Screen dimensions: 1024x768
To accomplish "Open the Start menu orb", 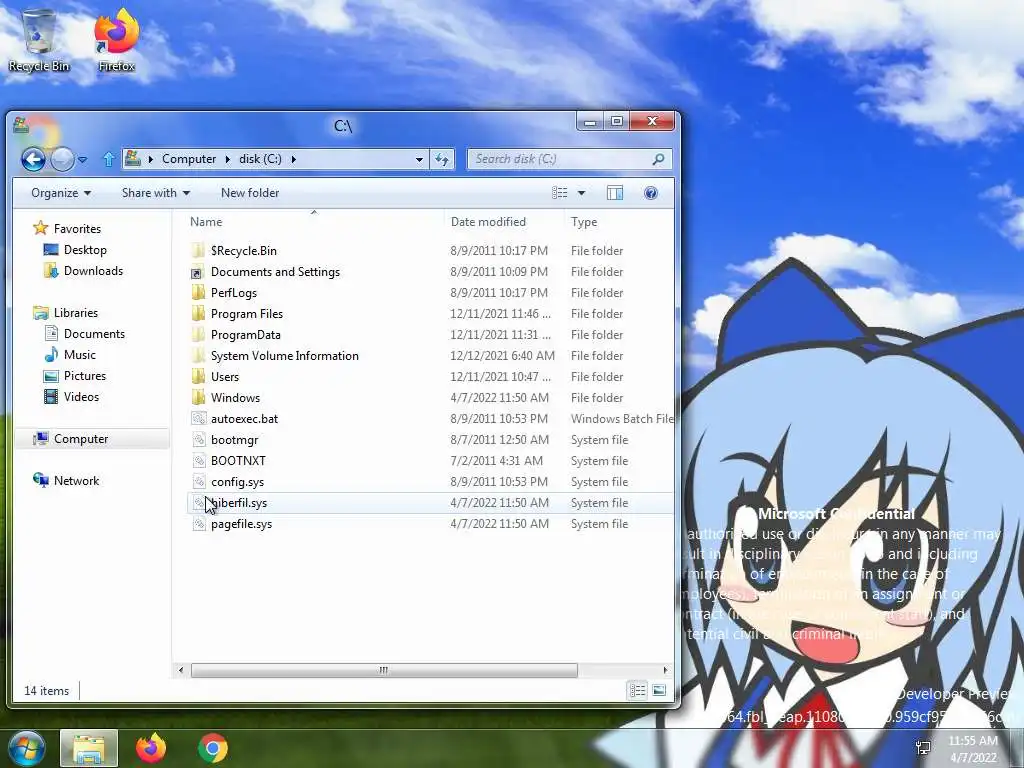I will [x=27, y=748].
